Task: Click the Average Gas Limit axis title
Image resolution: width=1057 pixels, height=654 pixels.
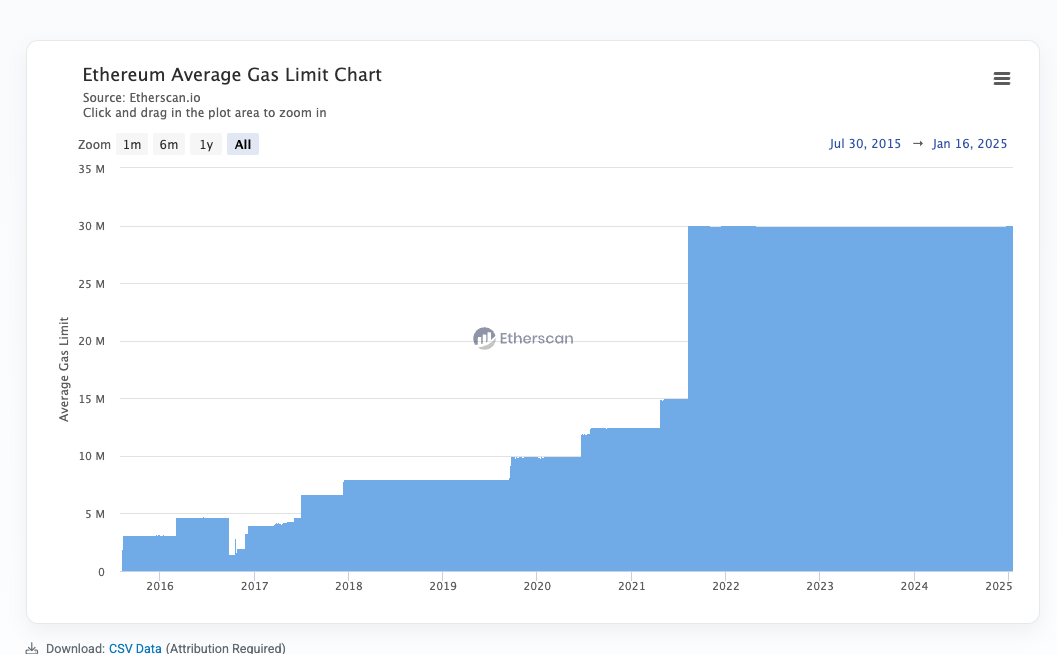Action: (64, 369)
